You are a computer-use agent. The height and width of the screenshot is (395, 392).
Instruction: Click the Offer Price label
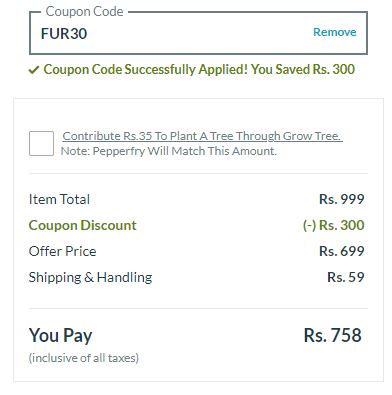click(62, 251)
